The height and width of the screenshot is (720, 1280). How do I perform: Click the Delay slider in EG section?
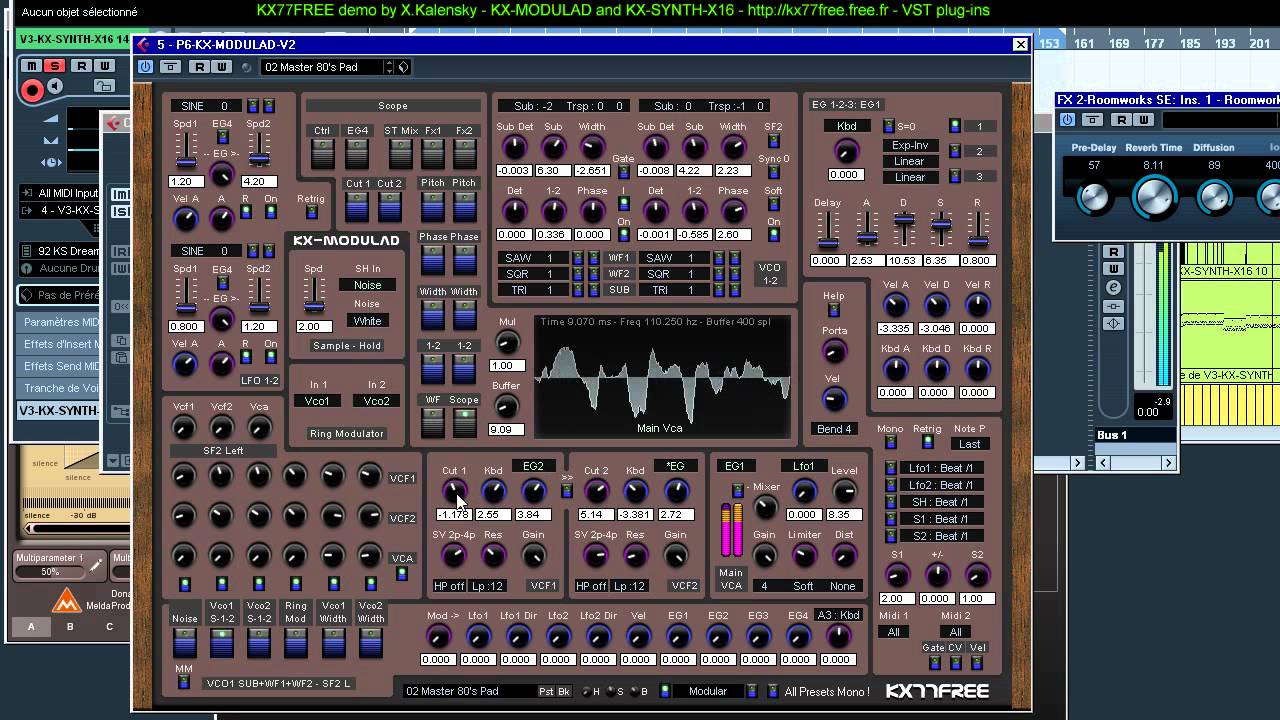click(827, 231)
